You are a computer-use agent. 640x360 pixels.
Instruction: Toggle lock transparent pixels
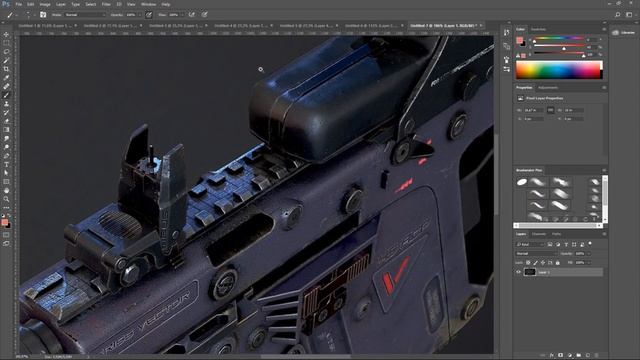pos(528,262)
